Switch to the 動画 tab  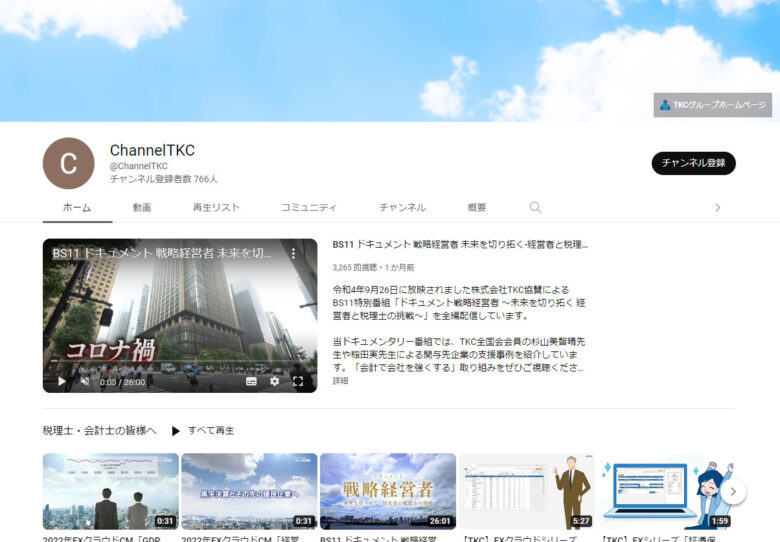click(x=142, y=207)
